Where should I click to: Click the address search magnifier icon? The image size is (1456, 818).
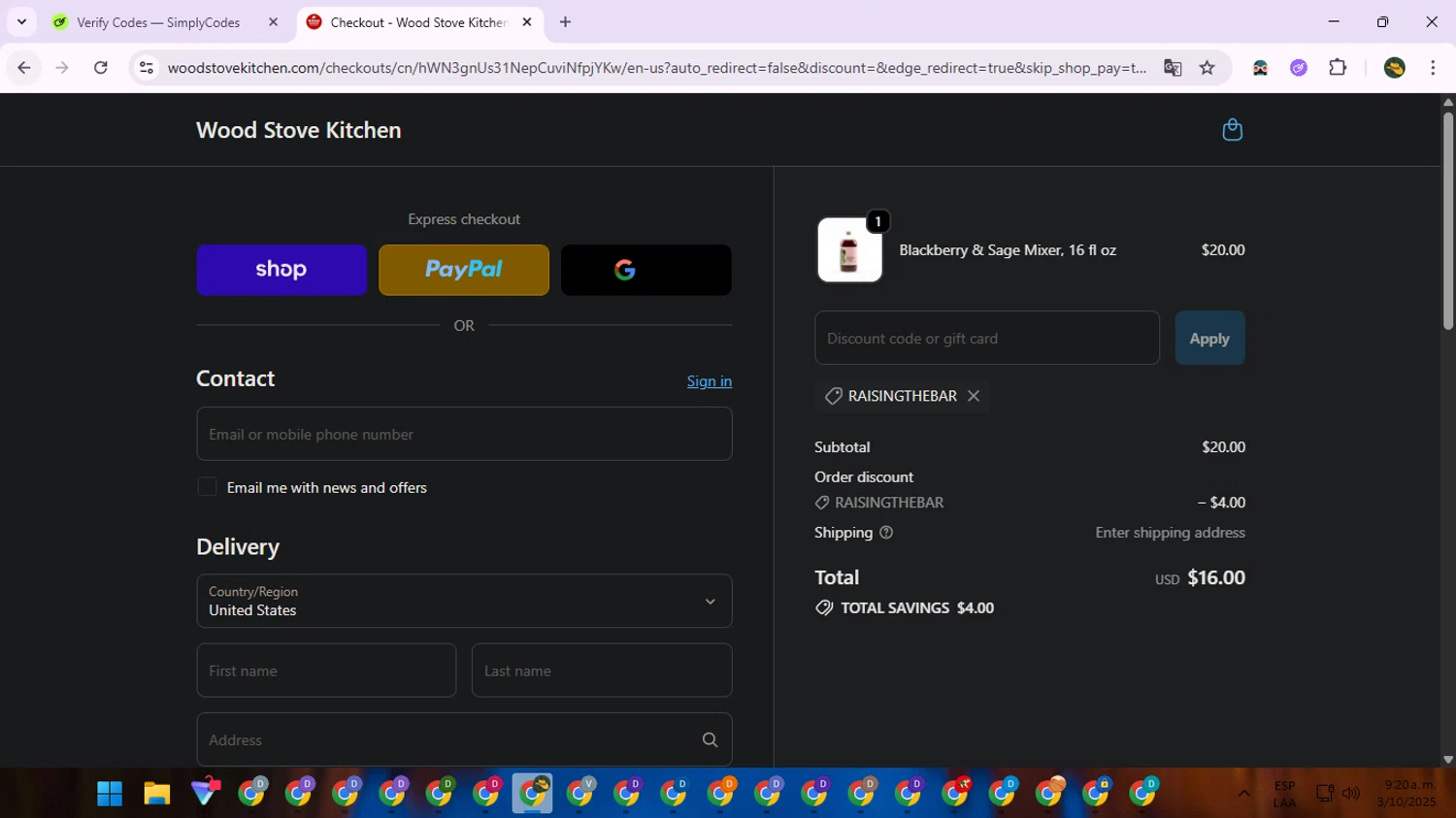pyautogui.click(x=710, y=739)
